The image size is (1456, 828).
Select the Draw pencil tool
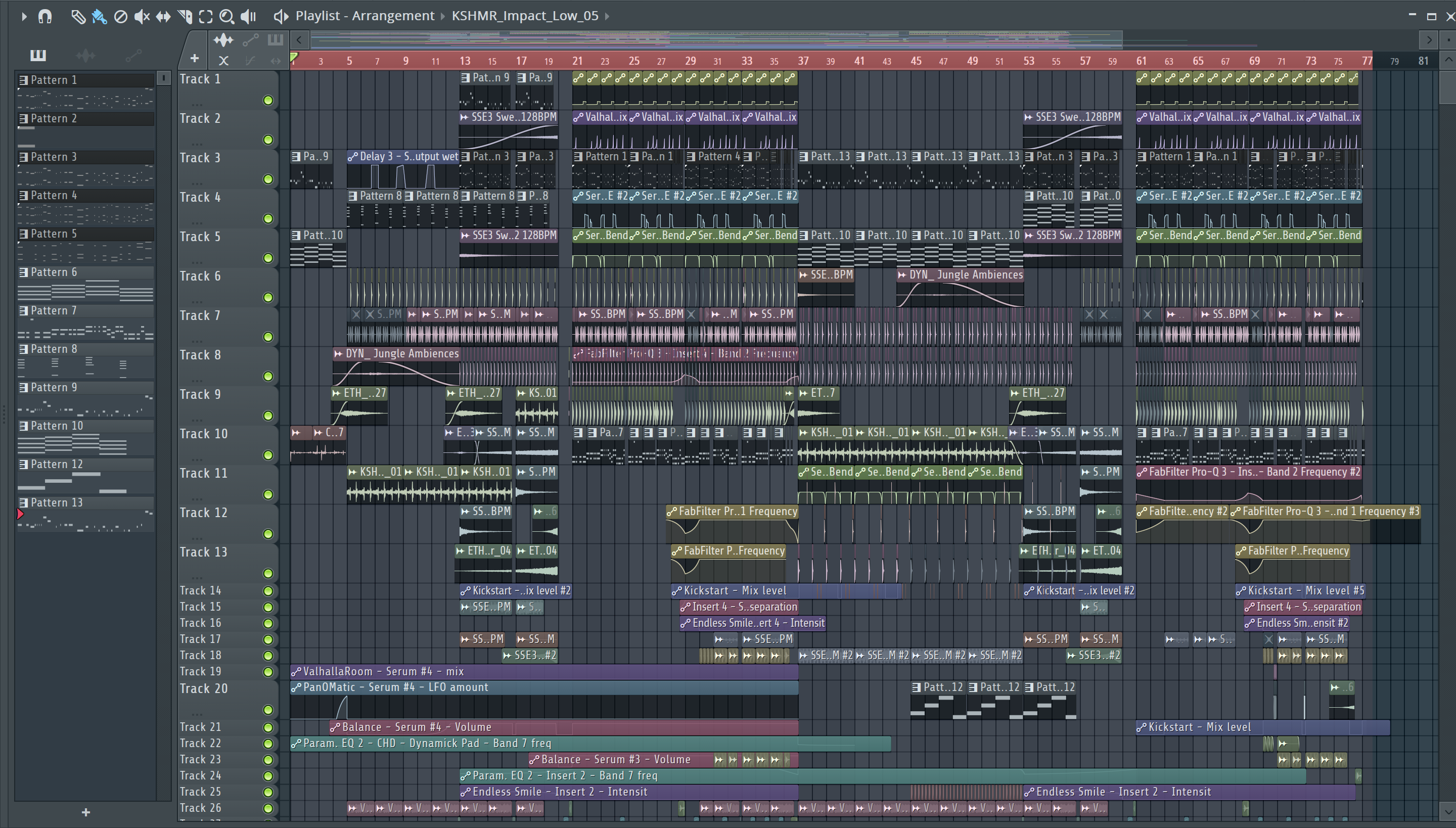(x=78, y=17)
